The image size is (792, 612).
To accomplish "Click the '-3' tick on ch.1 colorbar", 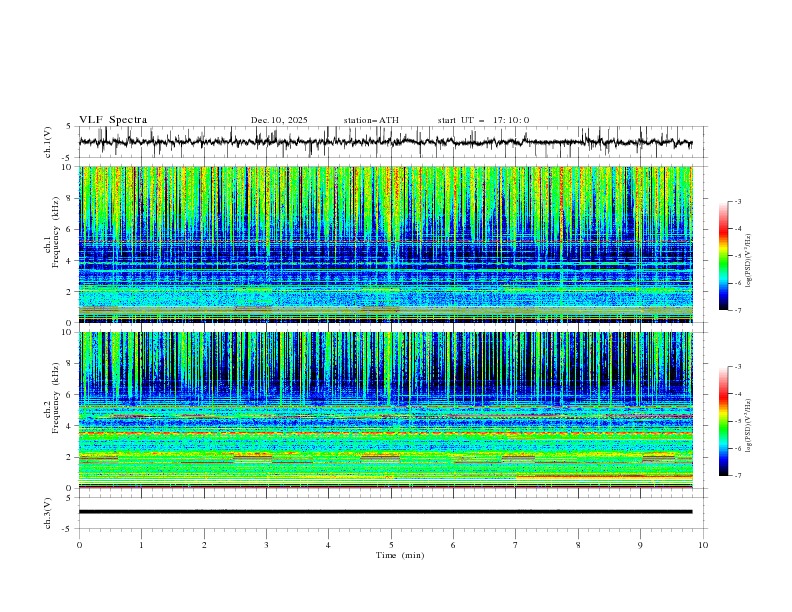I will tap(737, 202).
